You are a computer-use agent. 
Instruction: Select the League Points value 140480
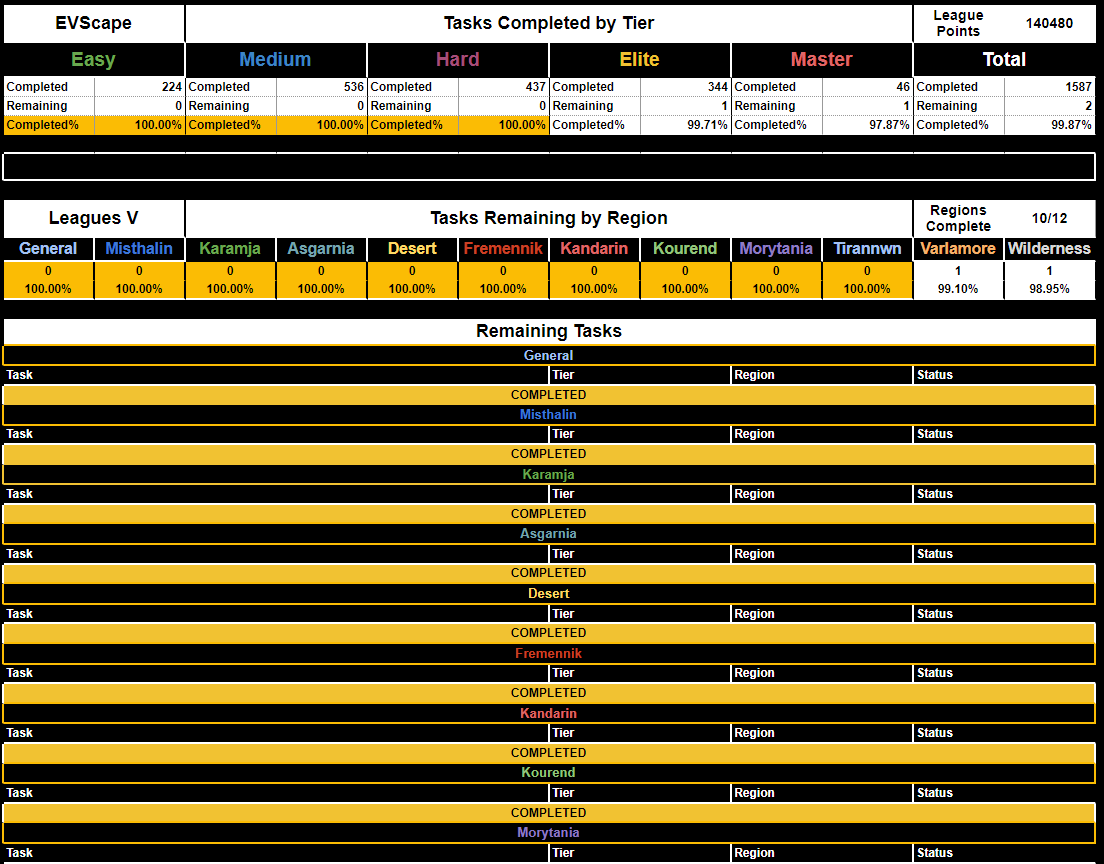click(x=1049, y=23)
